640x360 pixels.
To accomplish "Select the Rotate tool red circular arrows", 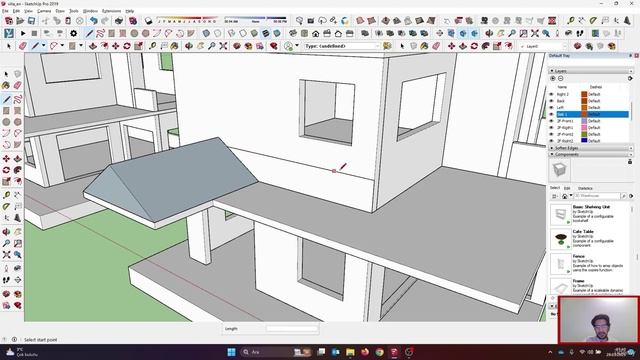I will (x=127, y=46).
